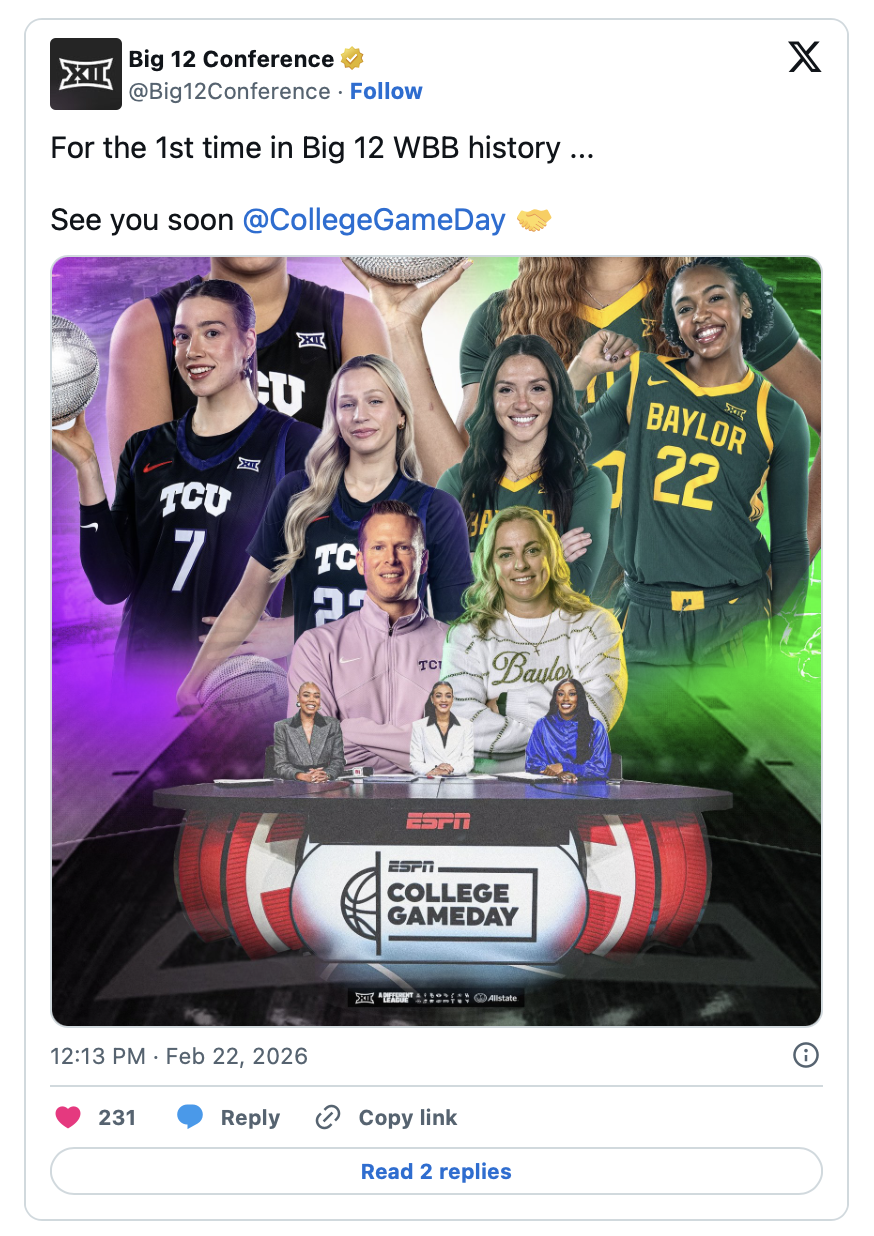Click the Copy link text
The image size is (874, 1236).
(x=408, y=1118)
